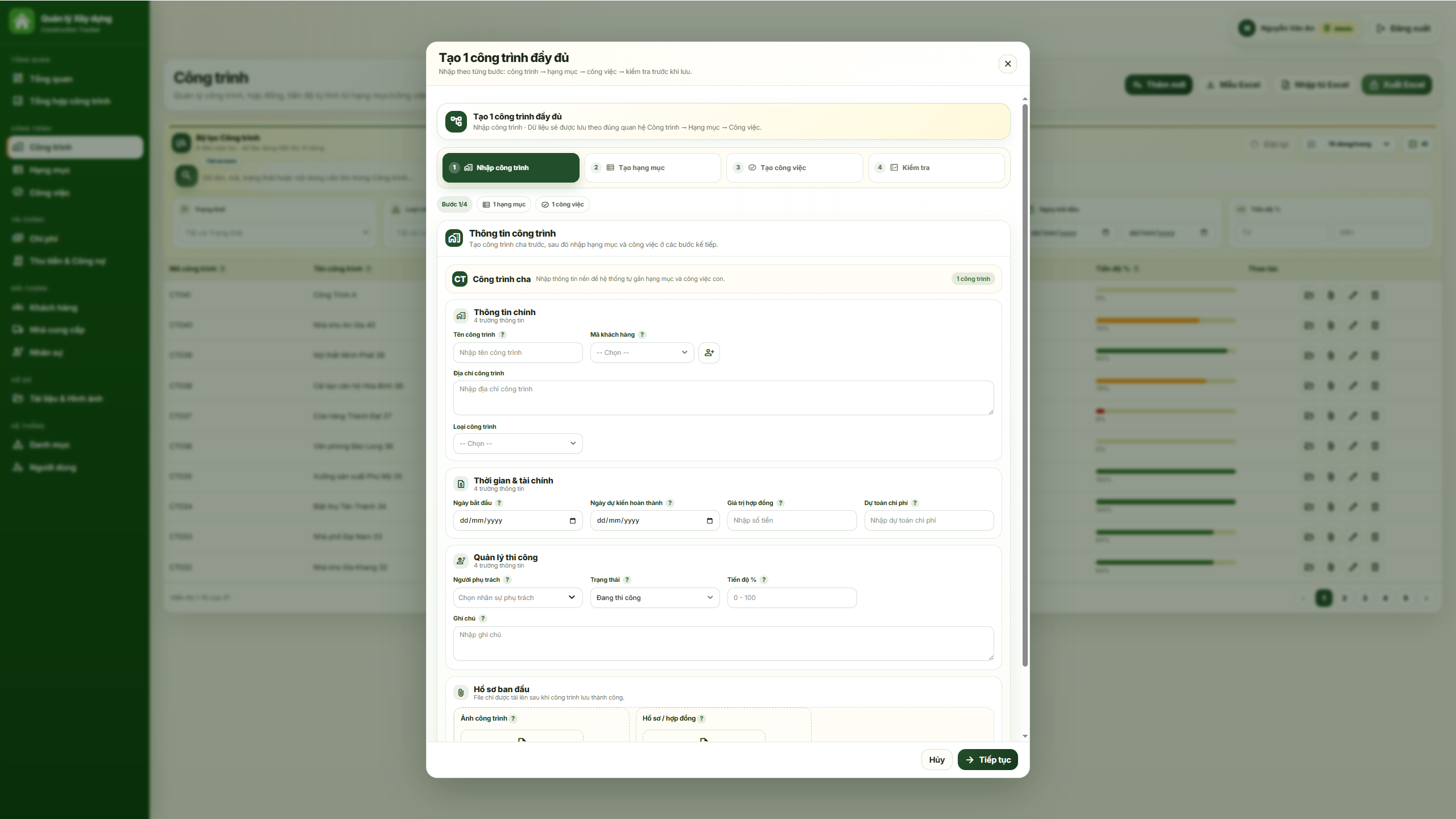Click the scrollbar up arrow in dialog
This screenshot has height=819, width=1456.
coord(1025,99)
